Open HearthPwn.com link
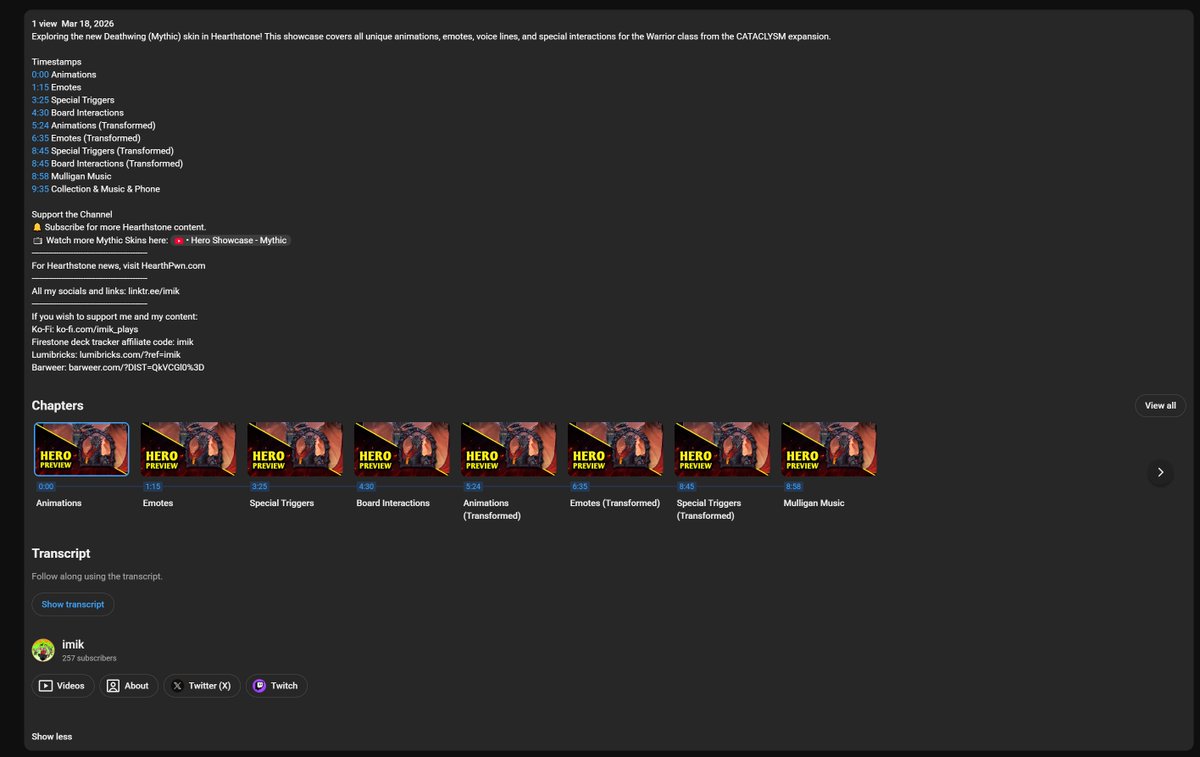The width and height of the screenshot is (1200, 757). [x=172, y=266]
